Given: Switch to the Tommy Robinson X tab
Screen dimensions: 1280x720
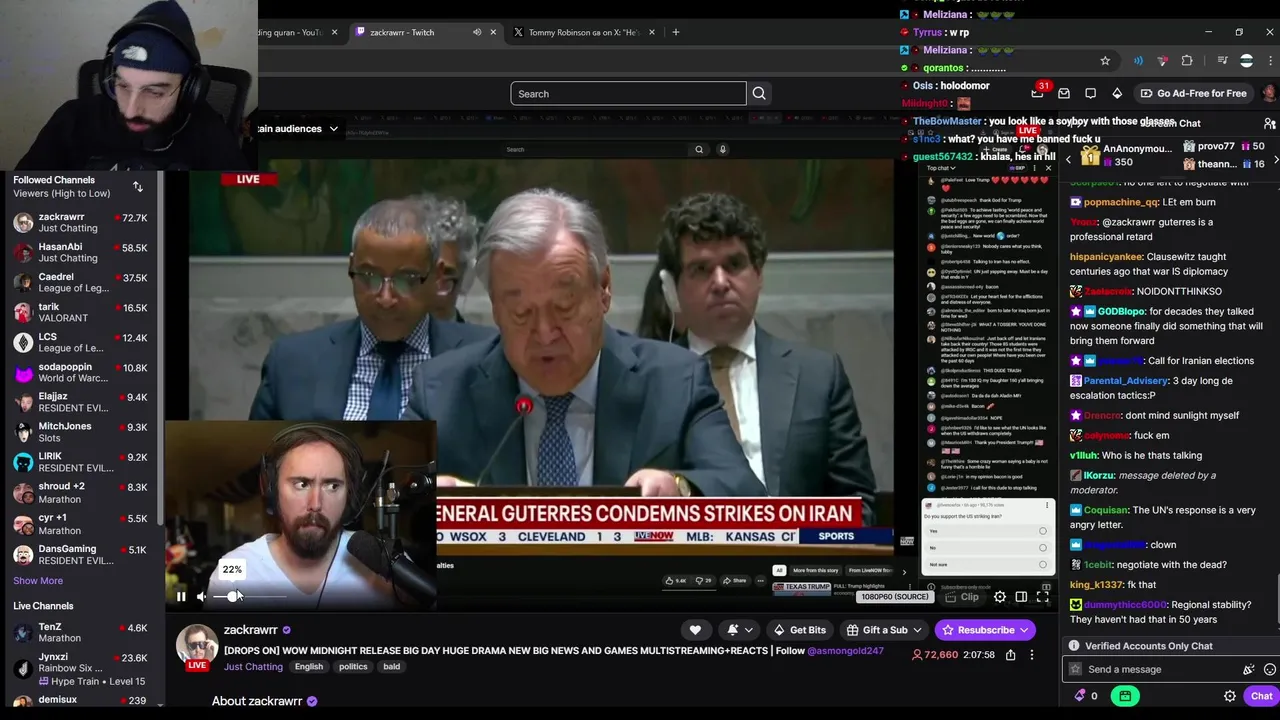Looking at the screenshot, I should 582,32.
